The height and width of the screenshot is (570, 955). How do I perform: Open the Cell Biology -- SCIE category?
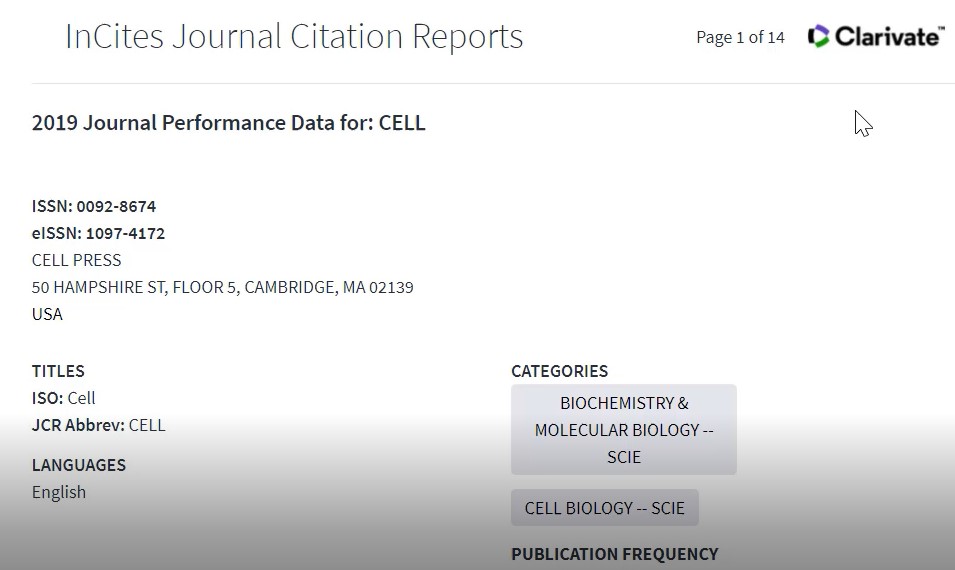click(605, 508)
